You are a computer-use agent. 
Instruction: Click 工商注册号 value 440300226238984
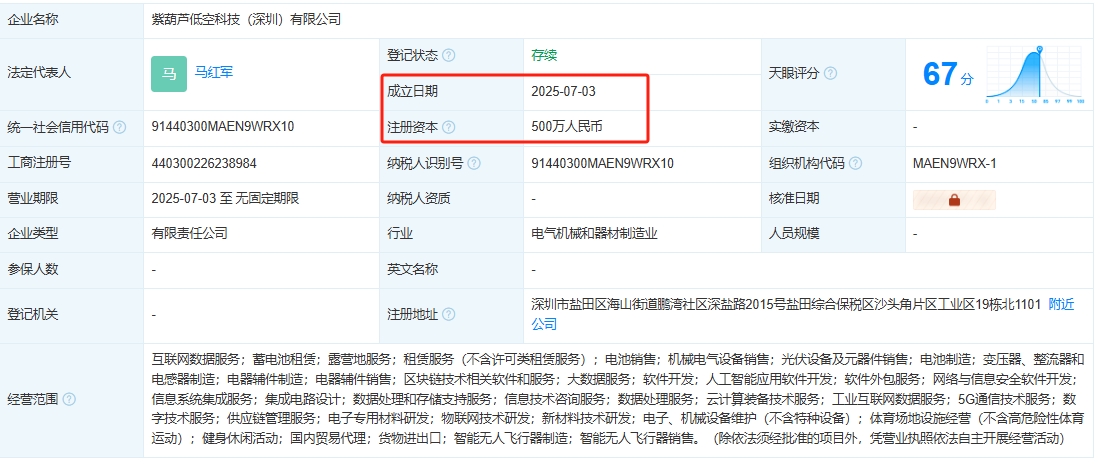[x=204, y=164]
